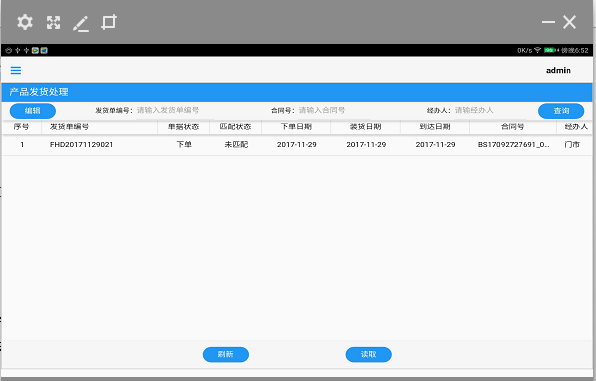Select the pencil annotate icon

point(81,24)
